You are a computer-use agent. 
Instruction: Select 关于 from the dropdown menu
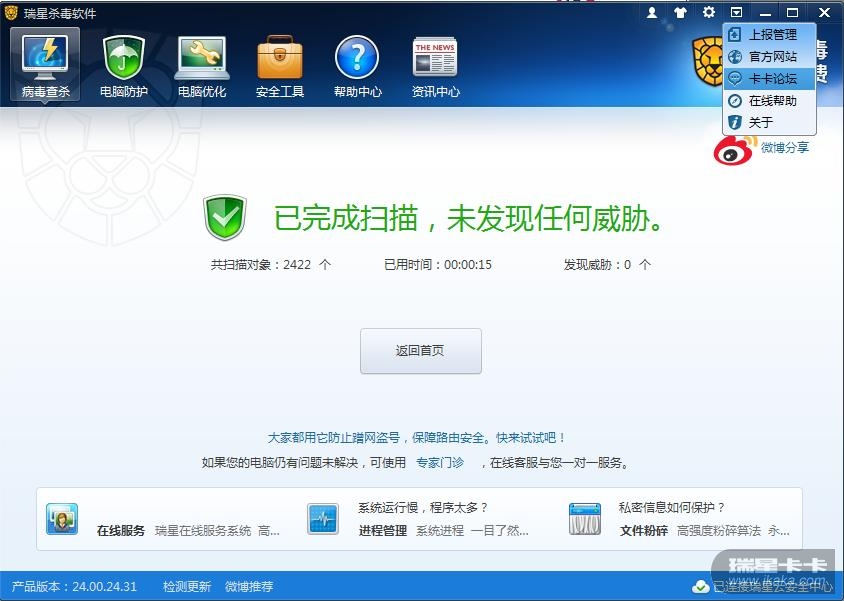[x=769, y=123]
